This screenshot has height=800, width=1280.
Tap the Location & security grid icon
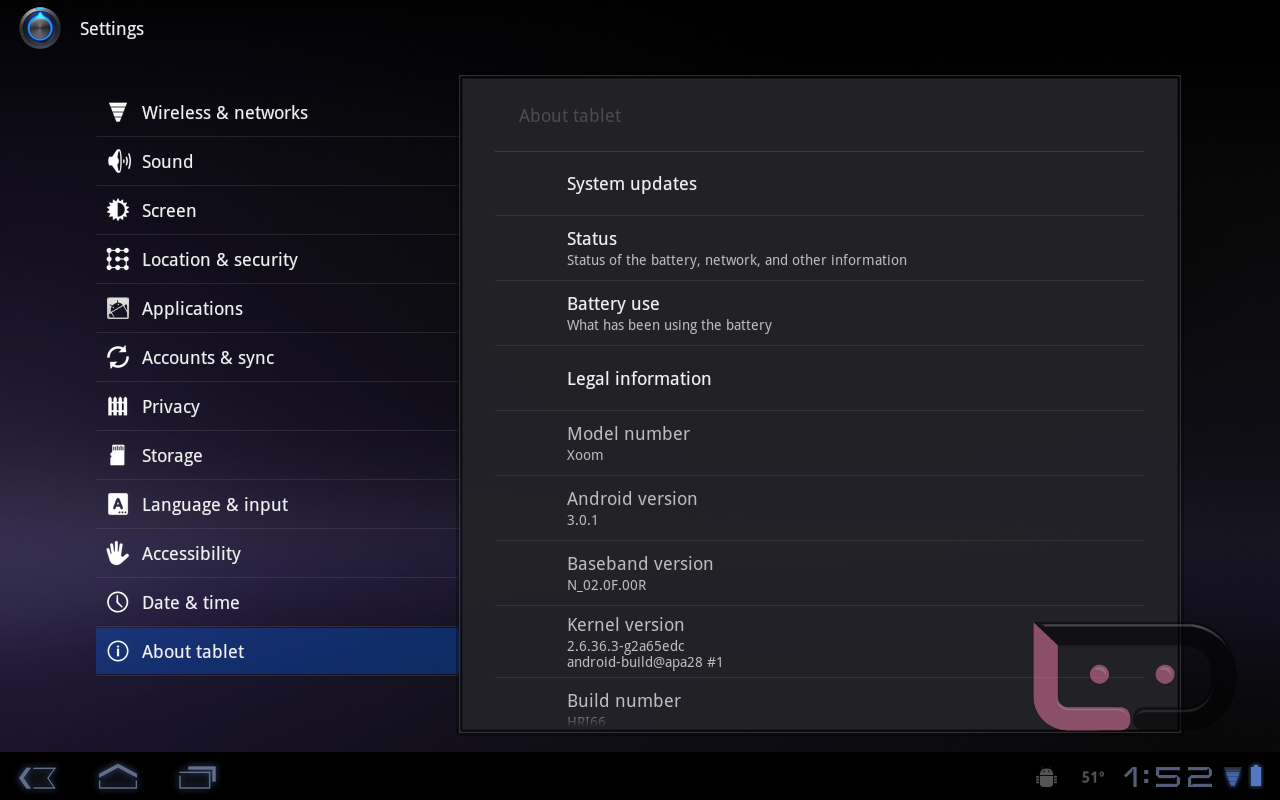click(118, 260)
